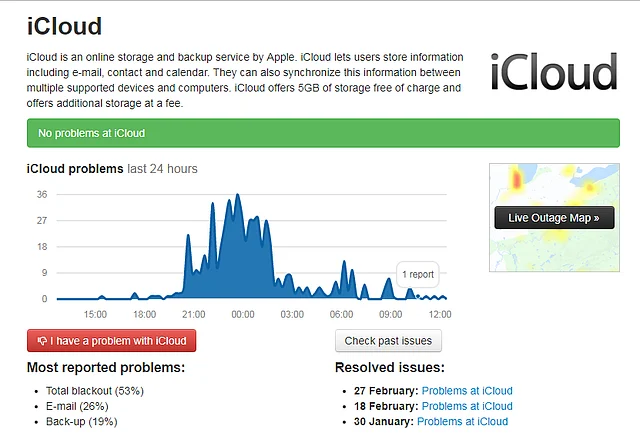Image resolution: width=640 pixels, height=446 pixels.
Task: Click the red 'I have a problem with iCloud' button
Action: tap(111, 341)
